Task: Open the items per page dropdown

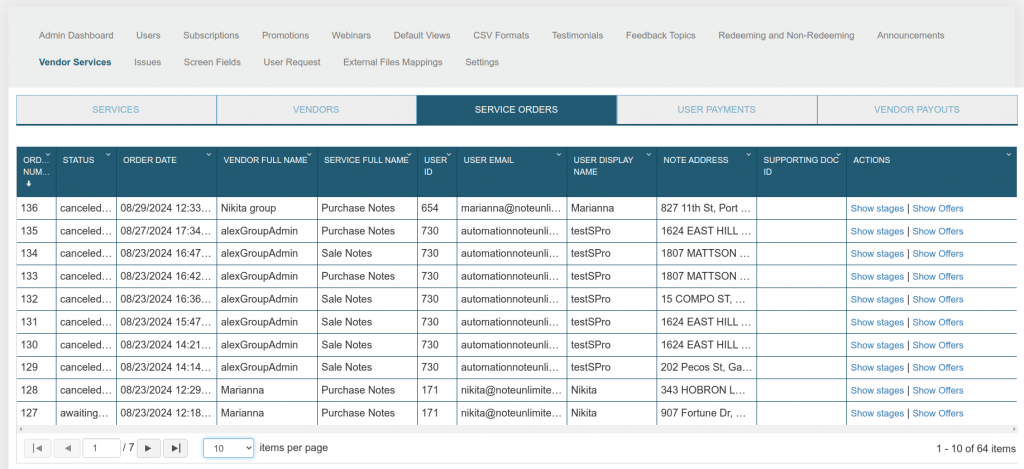Action: click(229, 448)
